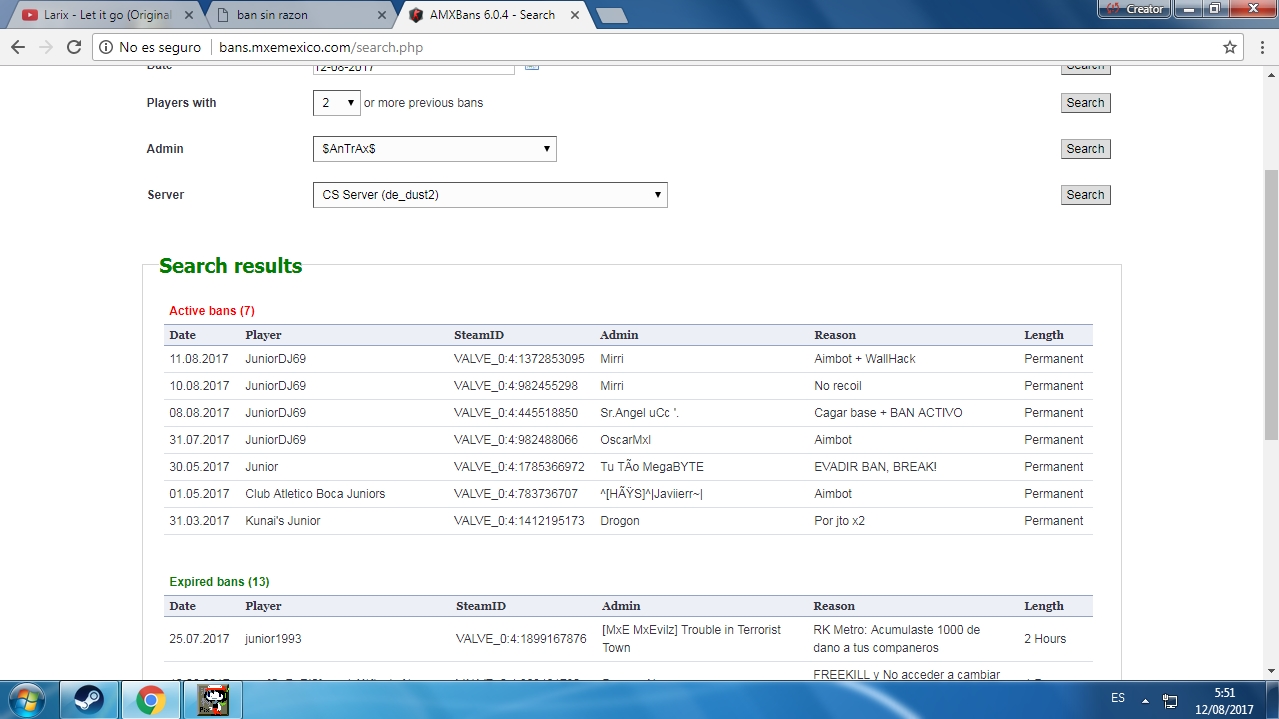Click SteamID VALVE_0:4:1412195173
Screen dimensions: 1279x719
pyautogui.click(x=519, y=521)
